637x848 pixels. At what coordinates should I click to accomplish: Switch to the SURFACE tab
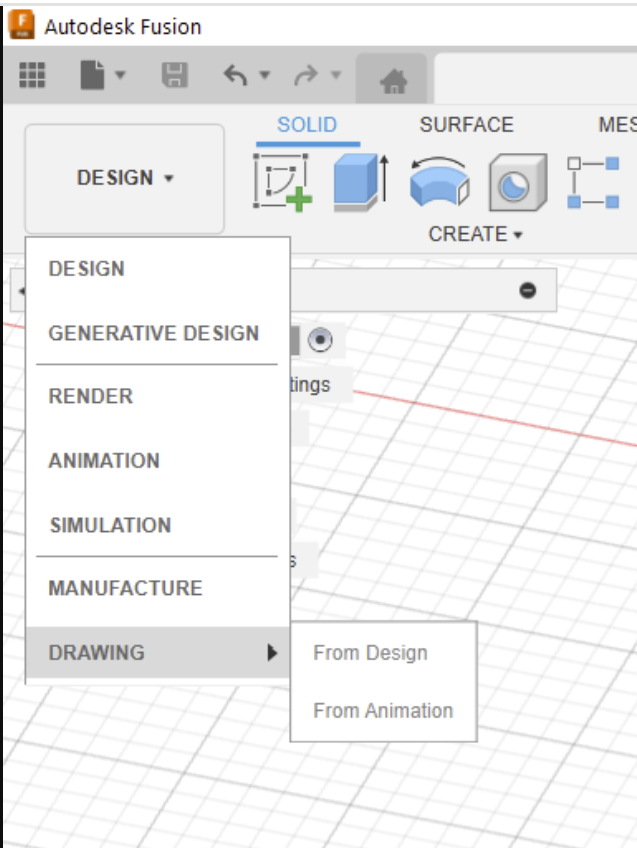click(466, 125)
